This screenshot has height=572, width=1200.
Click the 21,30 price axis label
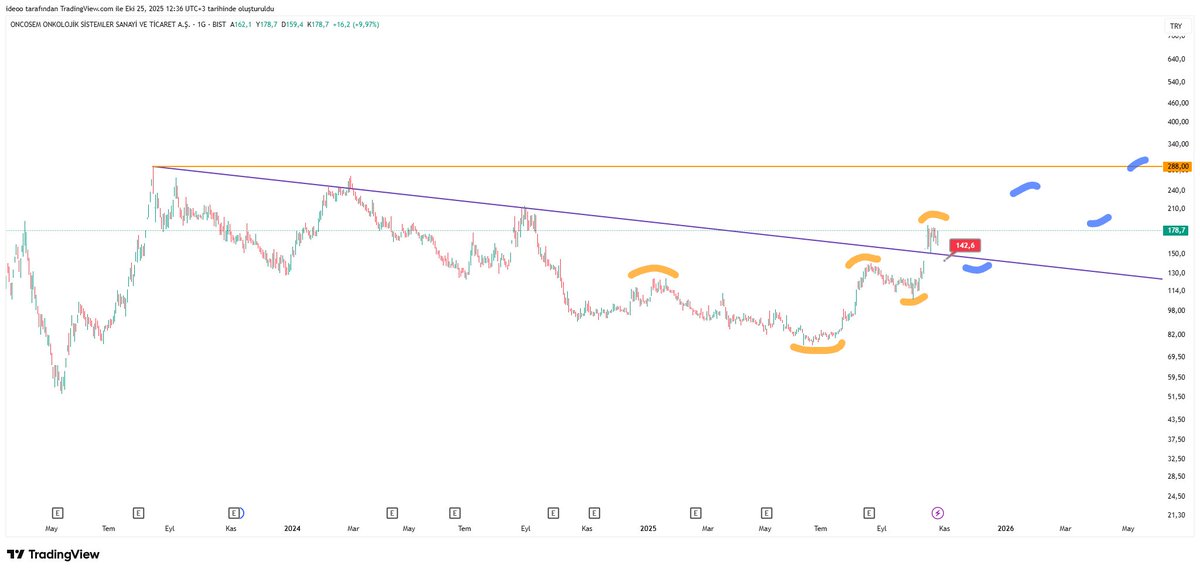1176,515
